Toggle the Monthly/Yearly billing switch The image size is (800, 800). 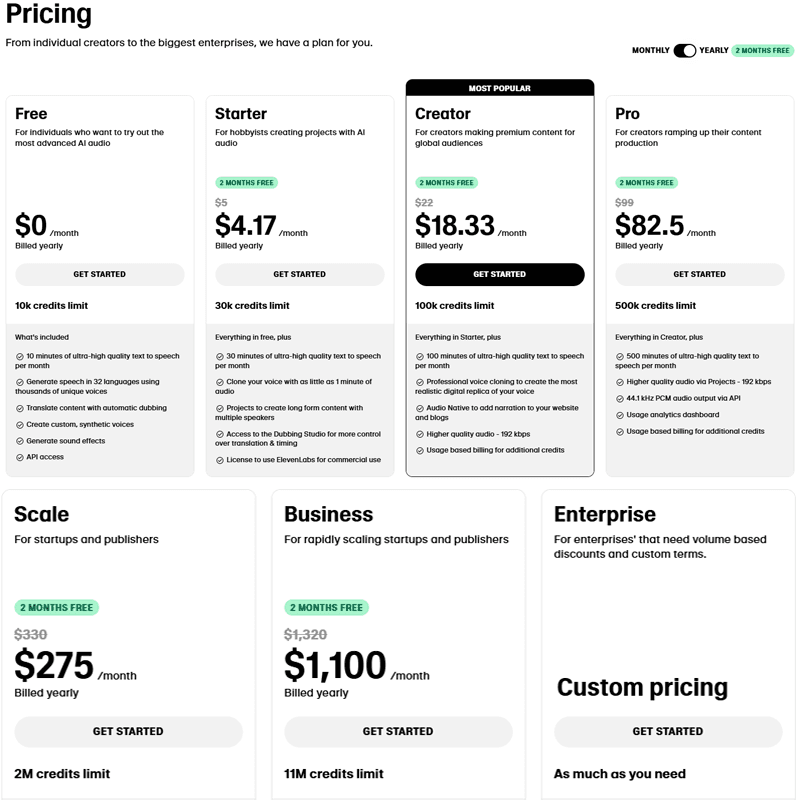coord(684,50)
